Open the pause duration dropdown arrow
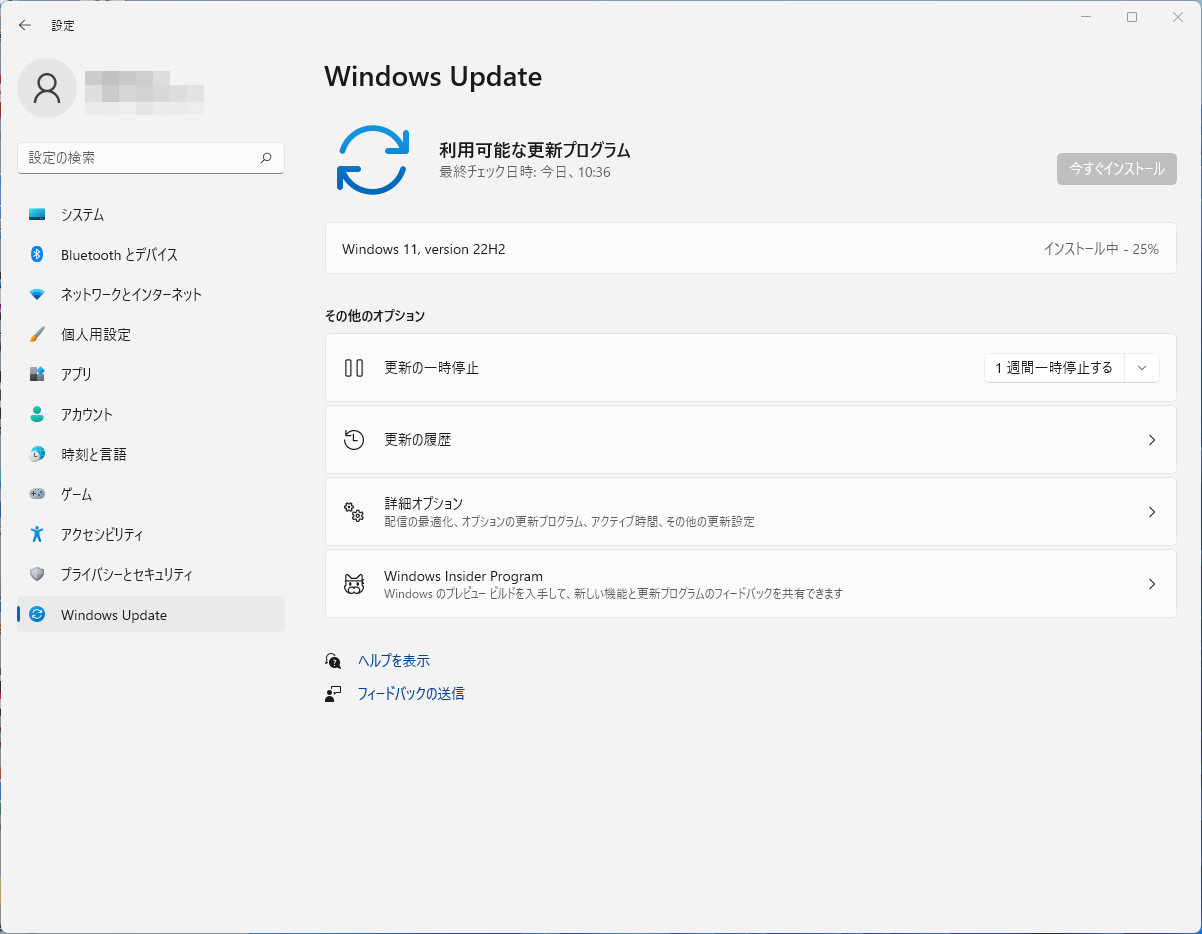 tap(1142, 368)
